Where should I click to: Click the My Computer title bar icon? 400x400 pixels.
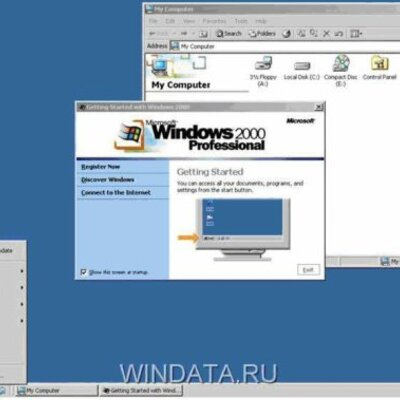150,9
